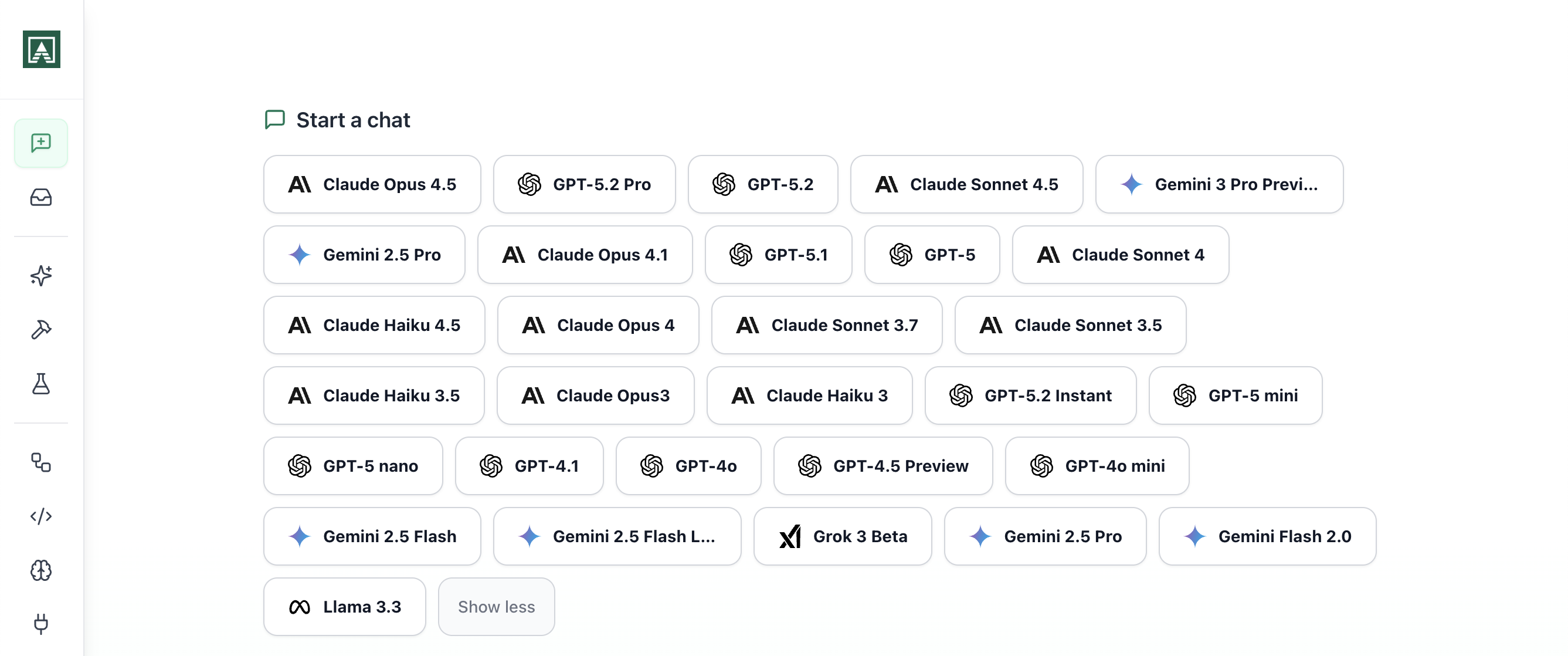Select GPT-4.5 Preview model

[883, 466]
